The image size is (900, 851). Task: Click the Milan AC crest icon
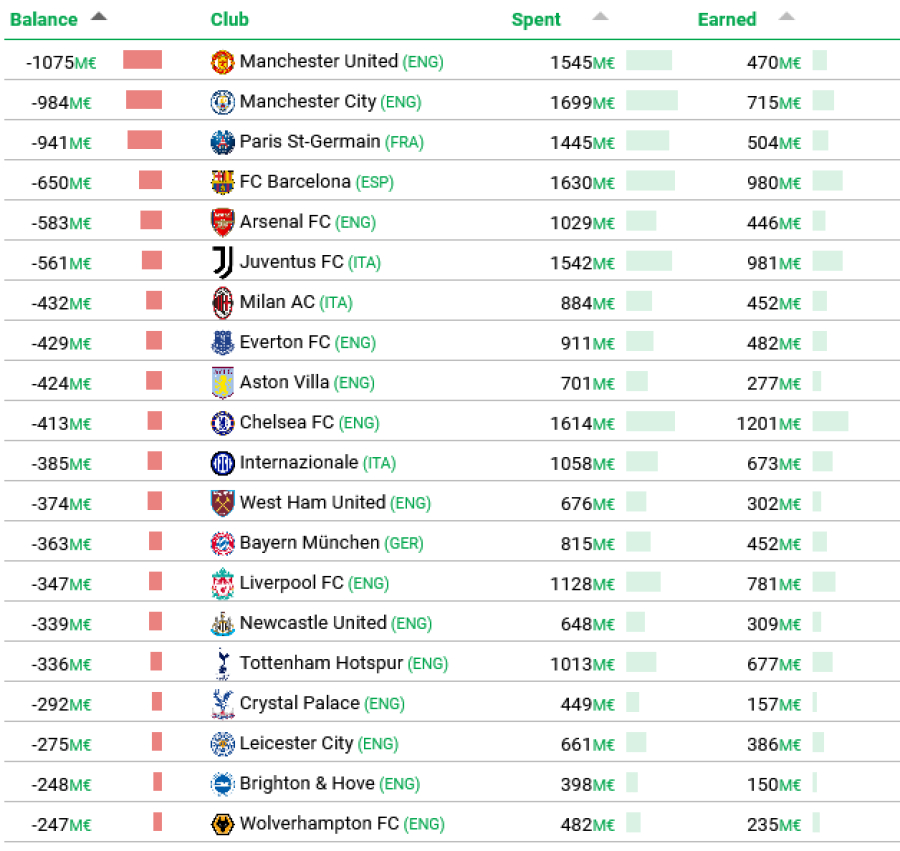(x=222, y=302)
